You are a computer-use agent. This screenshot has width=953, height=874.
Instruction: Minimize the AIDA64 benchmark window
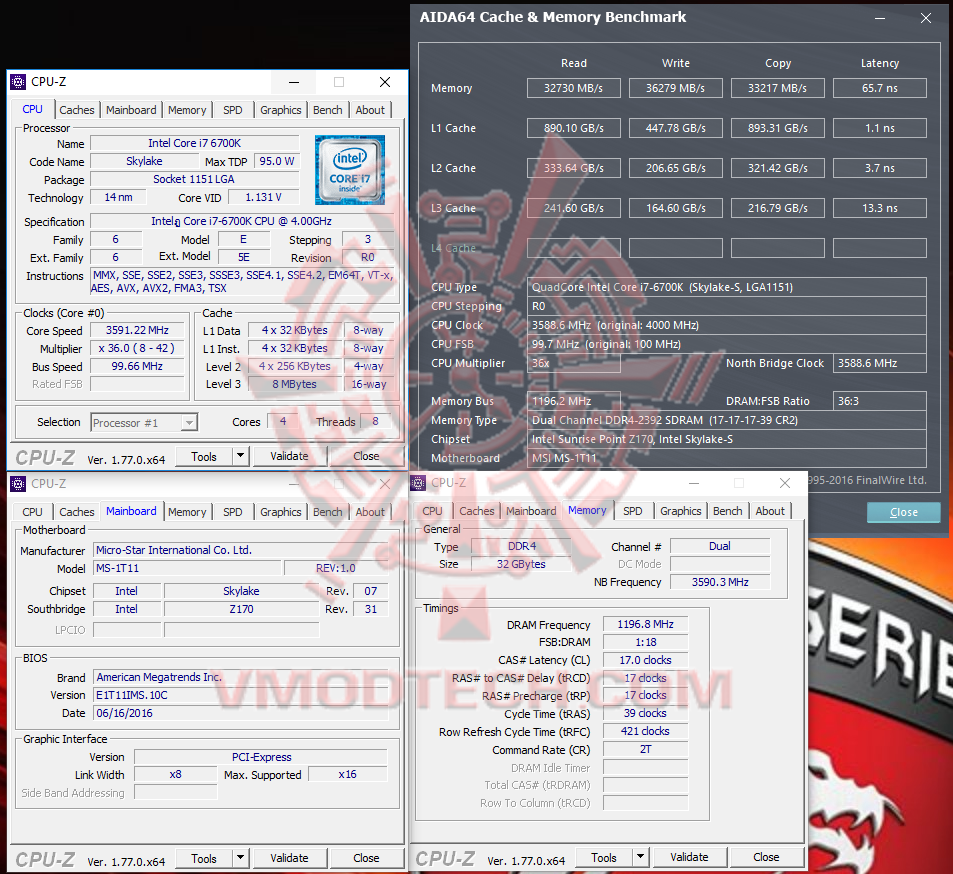click(879, 18)
